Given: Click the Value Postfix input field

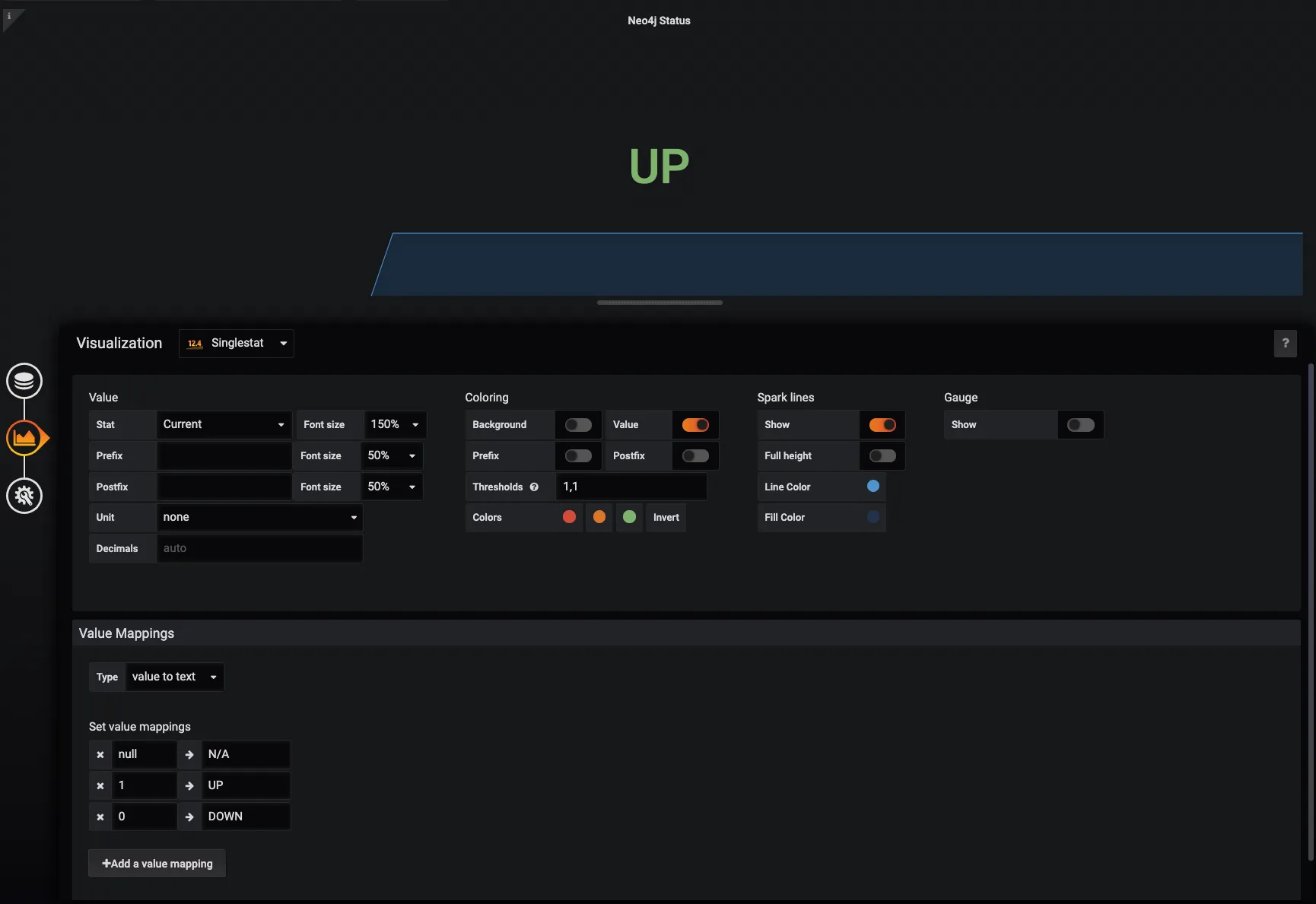Looking at the screenshot, I should pyautogui.click(x=224, y=487).
